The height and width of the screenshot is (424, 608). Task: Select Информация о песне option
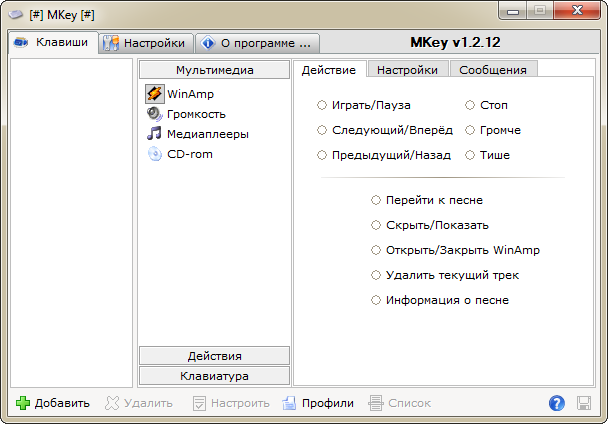pos(440,300)
